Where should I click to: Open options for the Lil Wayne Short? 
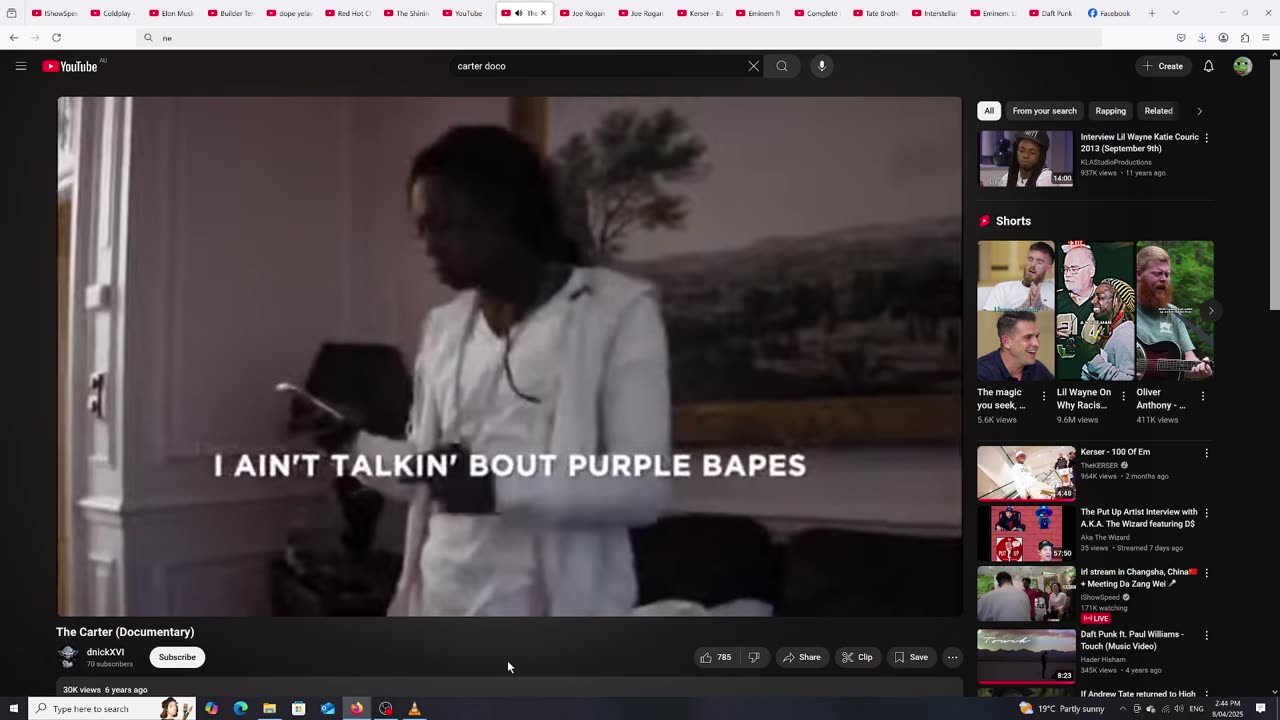tap(1123, 396)
